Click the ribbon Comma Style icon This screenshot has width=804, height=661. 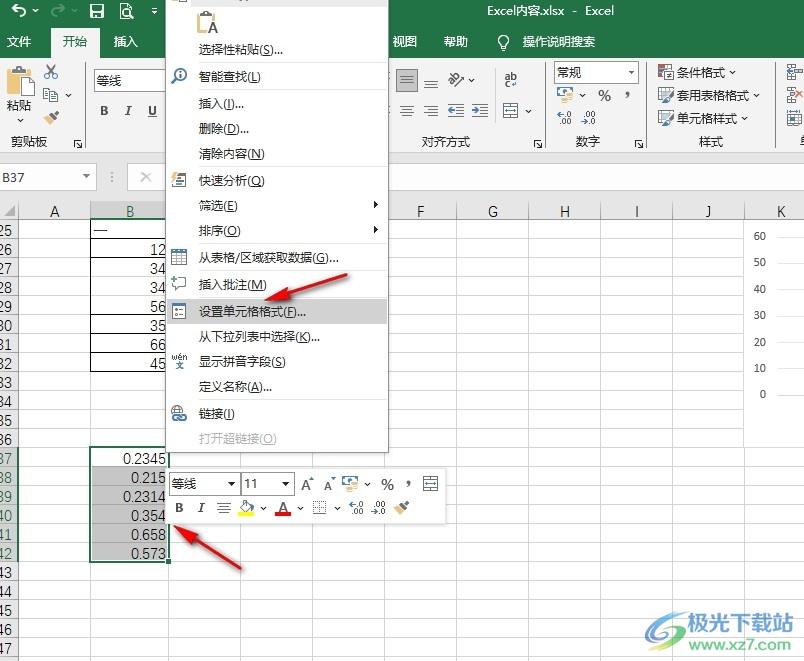pos(627,95)
